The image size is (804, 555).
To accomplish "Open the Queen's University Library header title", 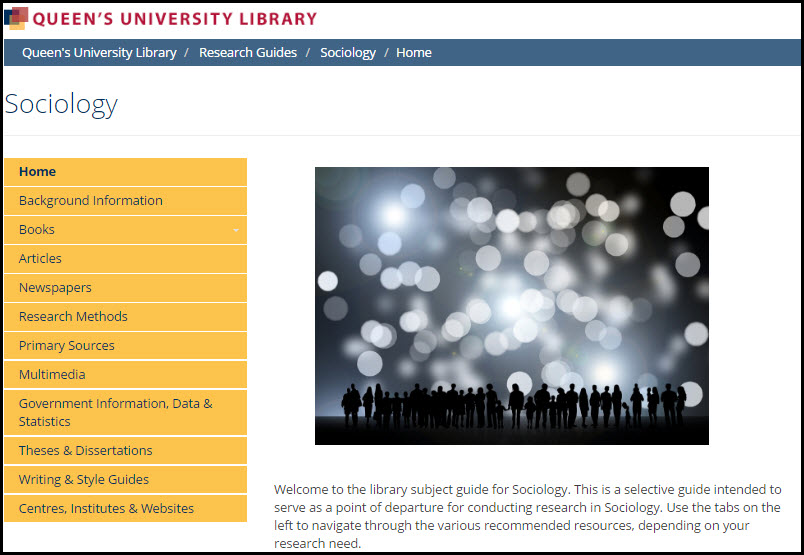I will click(174, 19).
